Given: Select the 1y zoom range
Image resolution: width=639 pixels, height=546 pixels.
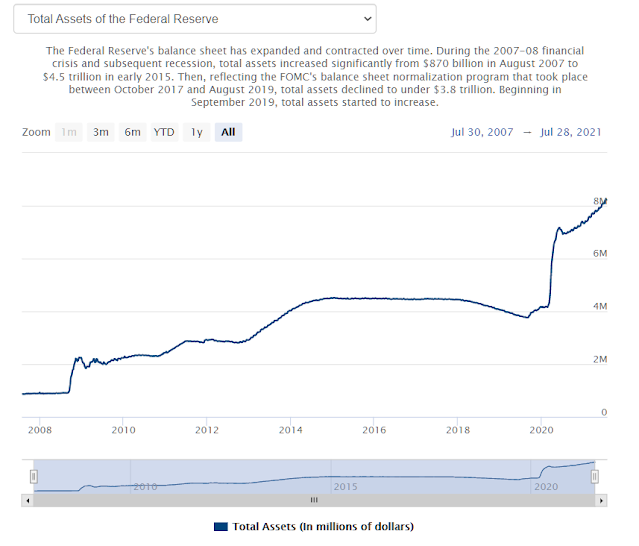Looking at the screenshot, I should click(x=196, y=132).
